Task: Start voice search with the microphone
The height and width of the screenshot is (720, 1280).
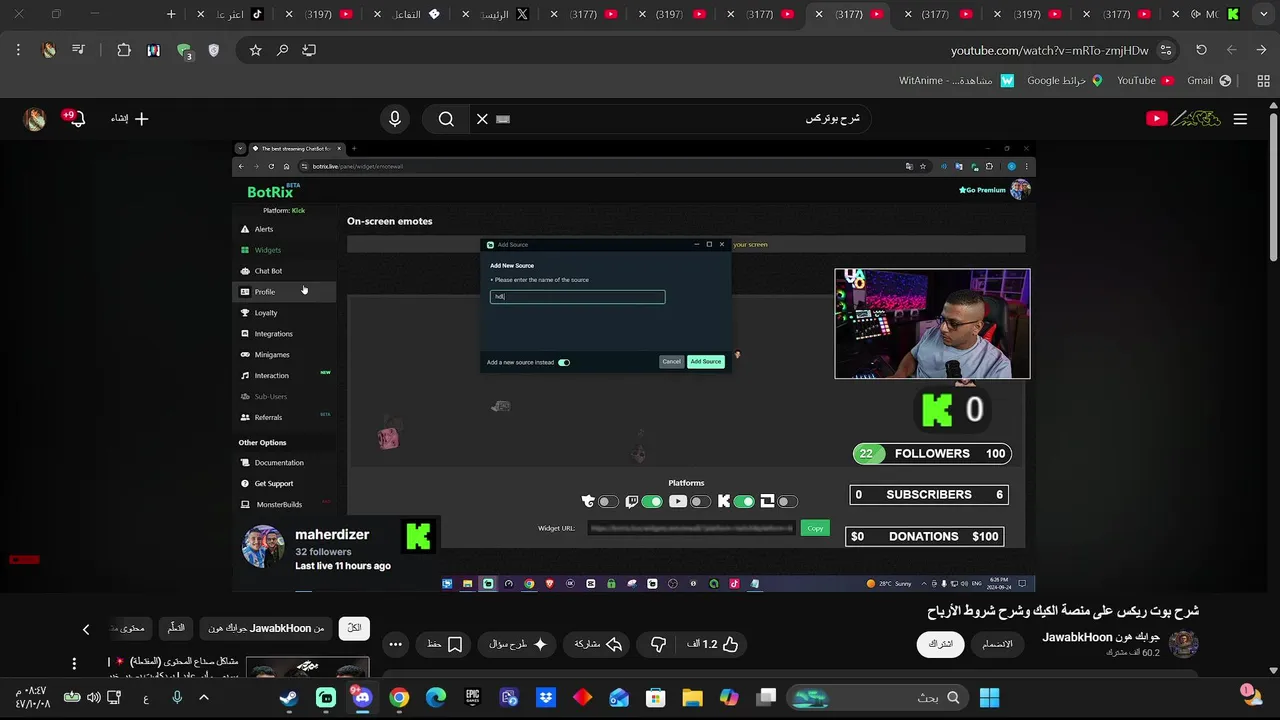Action: [395, 119]
